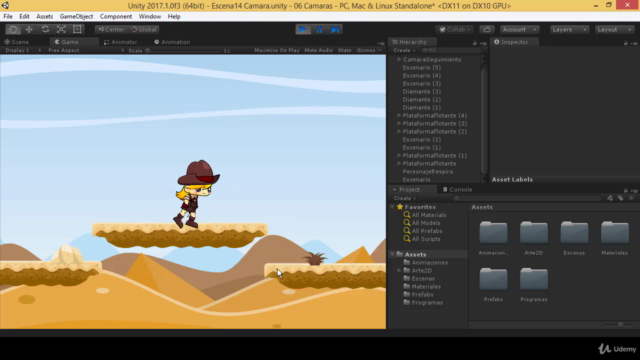Select the Hand tool

(13, 29)
